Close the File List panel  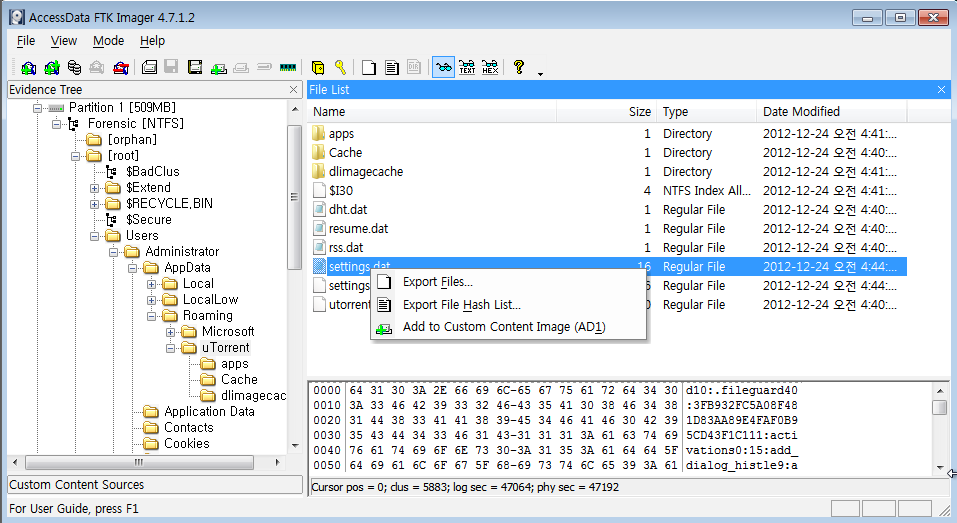tap(941, 90)
